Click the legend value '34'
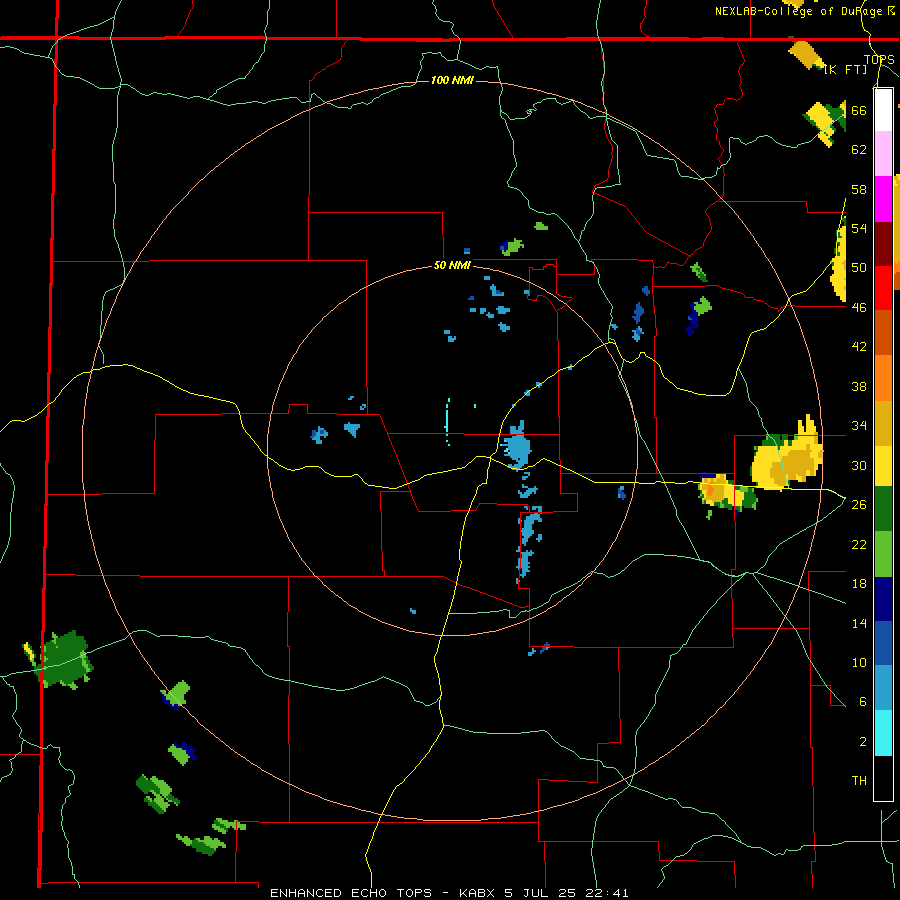 (x=859, y=426)
